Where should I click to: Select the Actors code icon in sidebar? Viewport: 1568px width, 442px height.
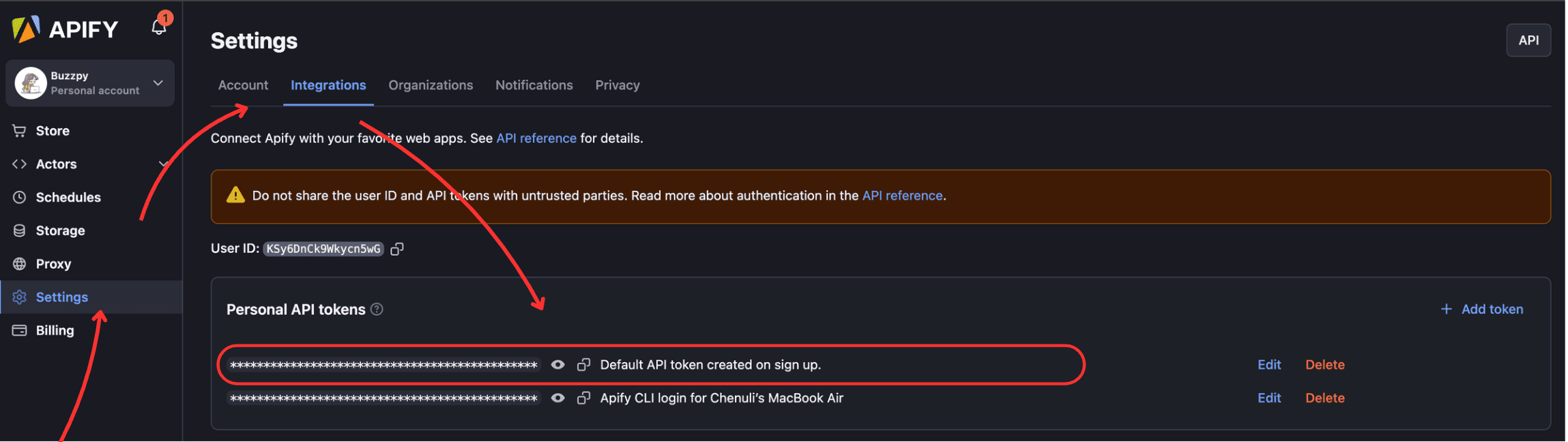click(18, 164)
